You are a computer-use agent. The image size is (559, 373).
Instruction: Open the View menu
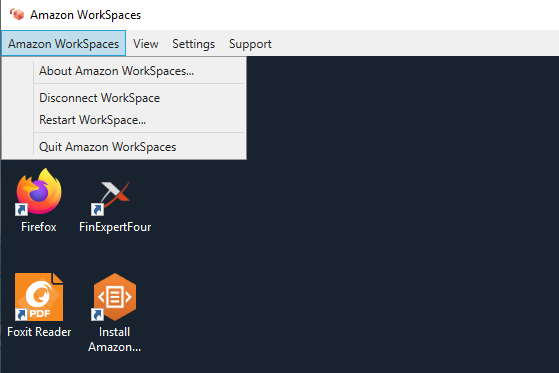[x=145, y=44]
